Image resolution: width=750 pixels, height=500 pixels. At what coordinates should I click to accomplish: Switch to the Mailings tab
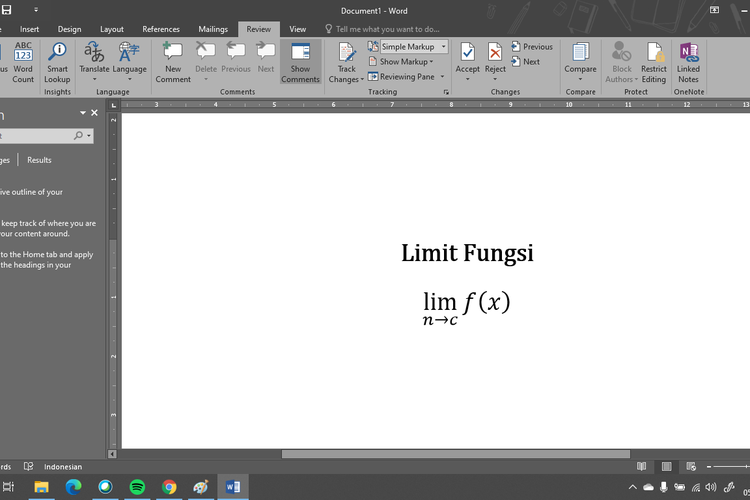pos(213,29)
